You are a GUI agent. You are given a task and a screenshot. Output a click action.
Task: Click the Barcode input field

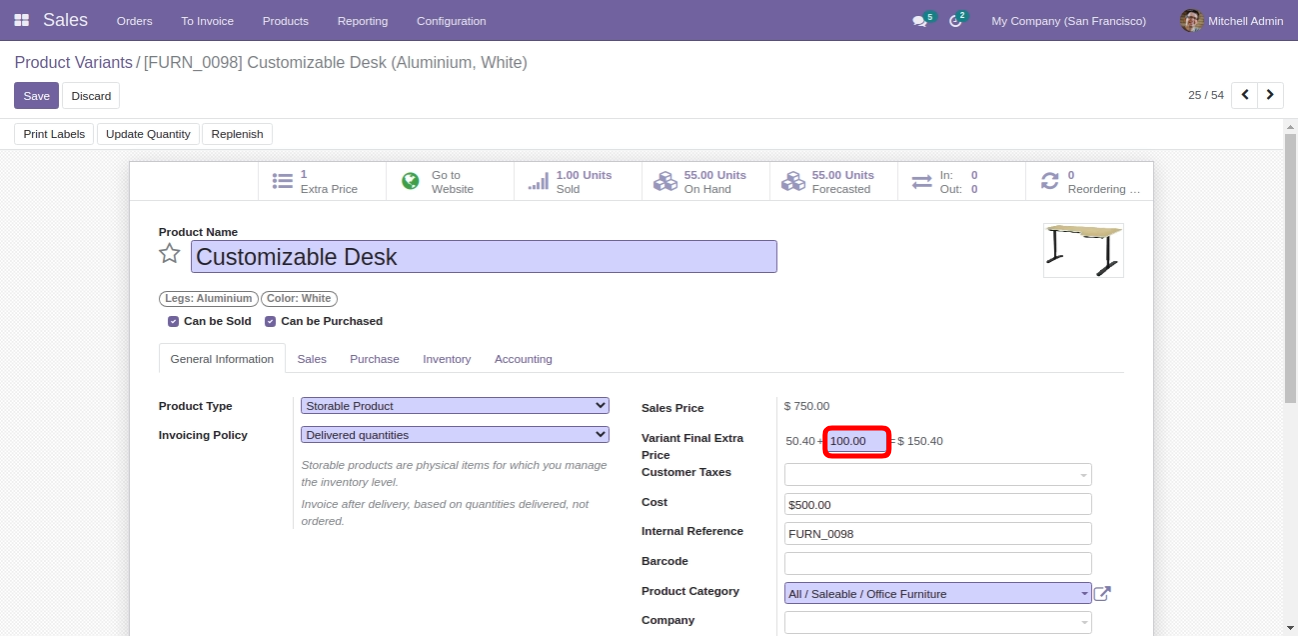[x=938, y=563]
